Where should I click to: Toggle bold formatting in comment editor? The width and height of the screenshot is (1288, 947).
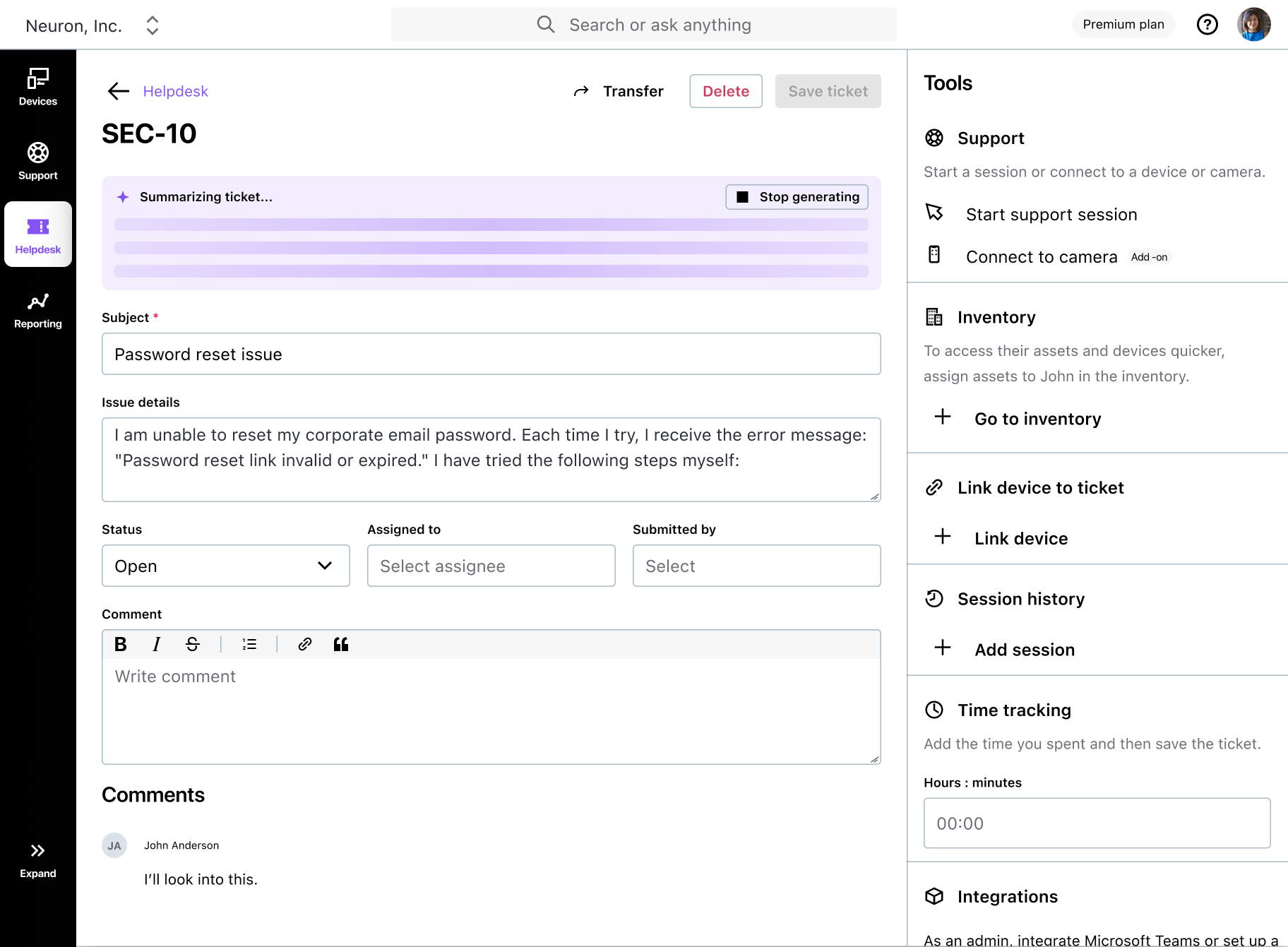(121, 644)
